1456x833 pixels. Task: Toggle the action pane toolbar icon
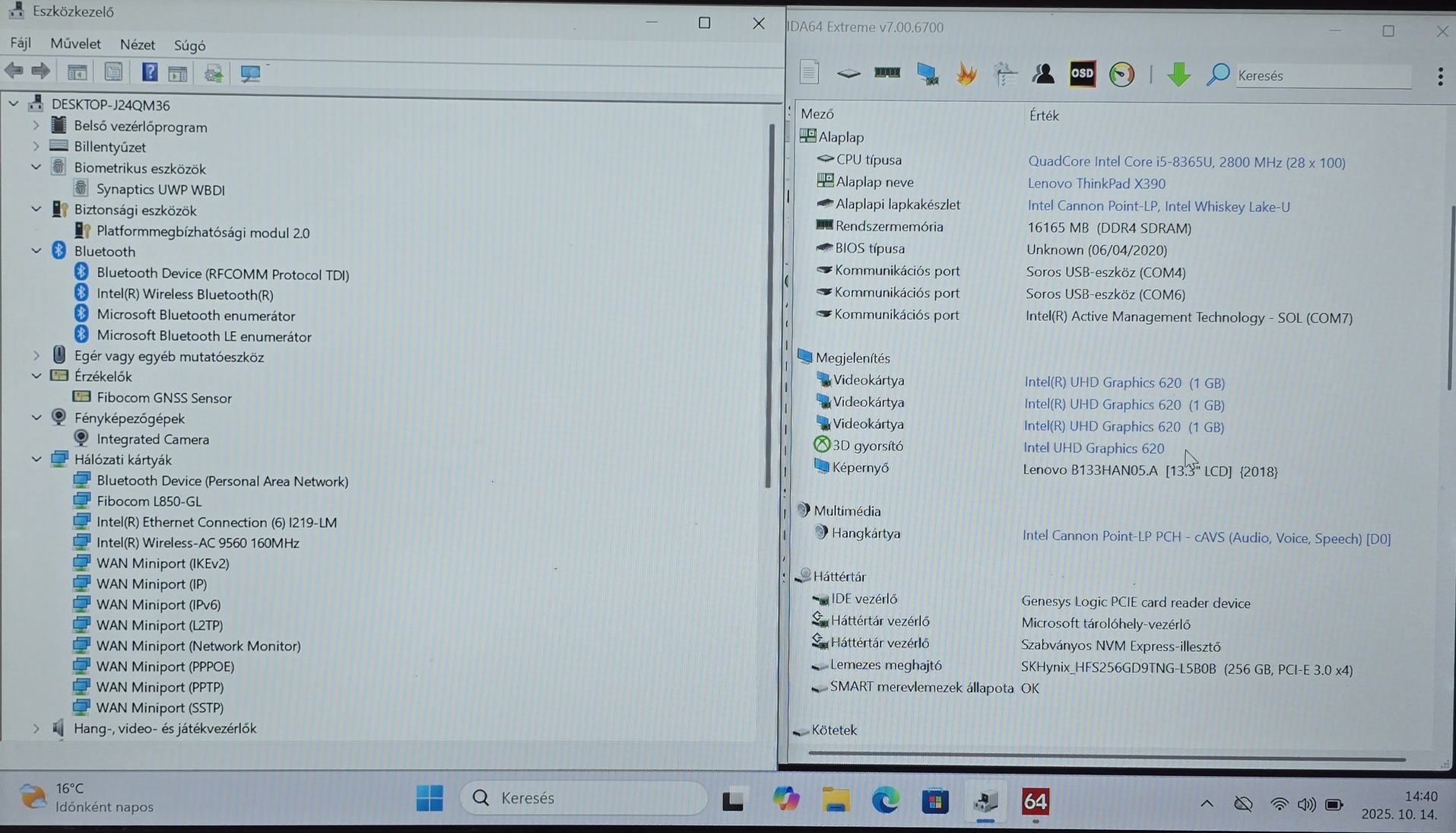click(x=178, y=73)
